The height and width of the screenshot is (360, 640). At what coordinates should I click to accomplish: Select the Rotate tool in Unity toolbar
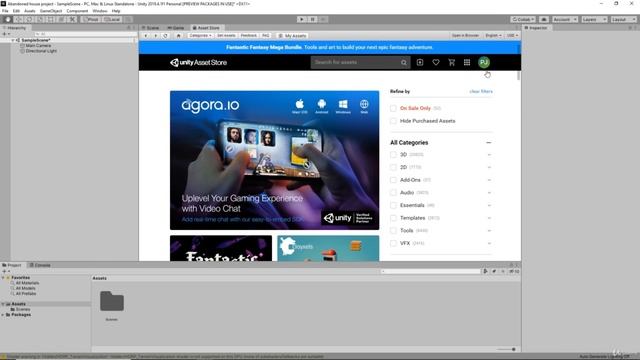tap(29, 19)
